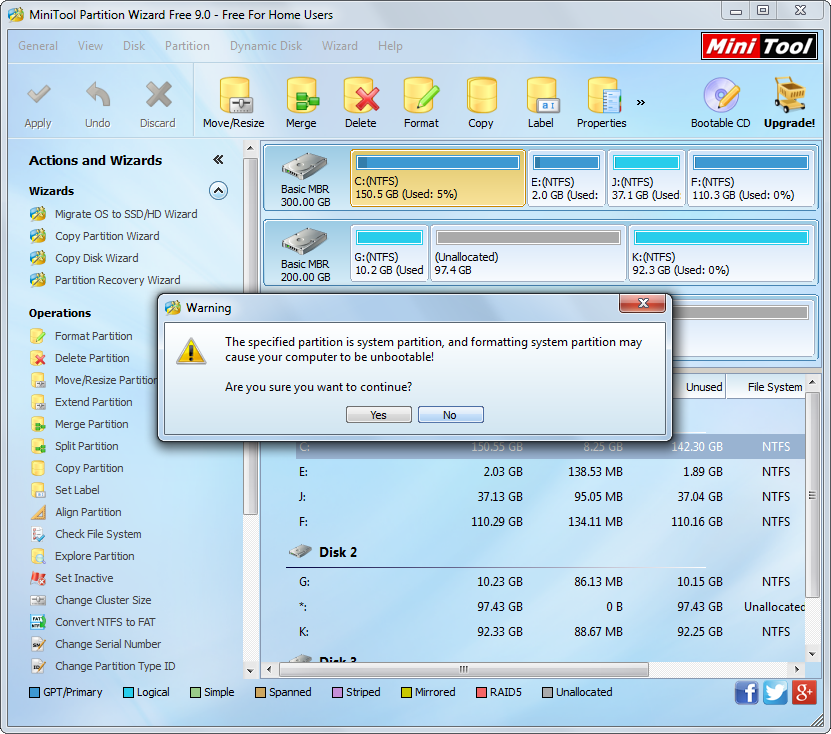Click the Copy toolbar icon
The height and width of the screenshot is (734, 831).
point(481,95)
